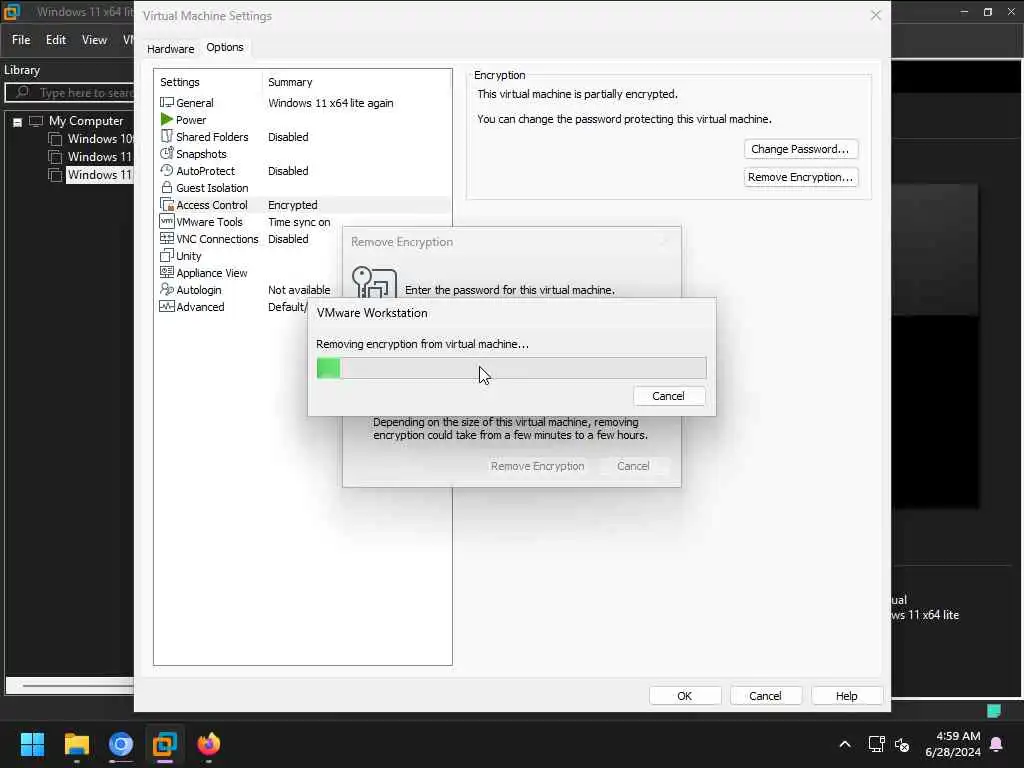Click the Autologin user icon
This screenshot has width=1024, height=768.
[x=167, y=289]
